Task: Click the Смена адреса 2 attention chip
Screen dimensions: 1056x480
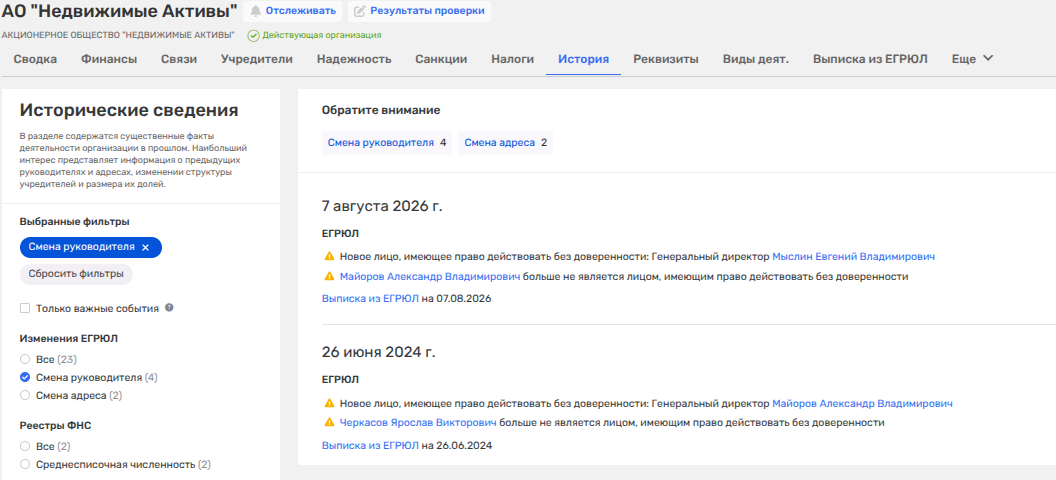Action: click(x=505, y=143)
